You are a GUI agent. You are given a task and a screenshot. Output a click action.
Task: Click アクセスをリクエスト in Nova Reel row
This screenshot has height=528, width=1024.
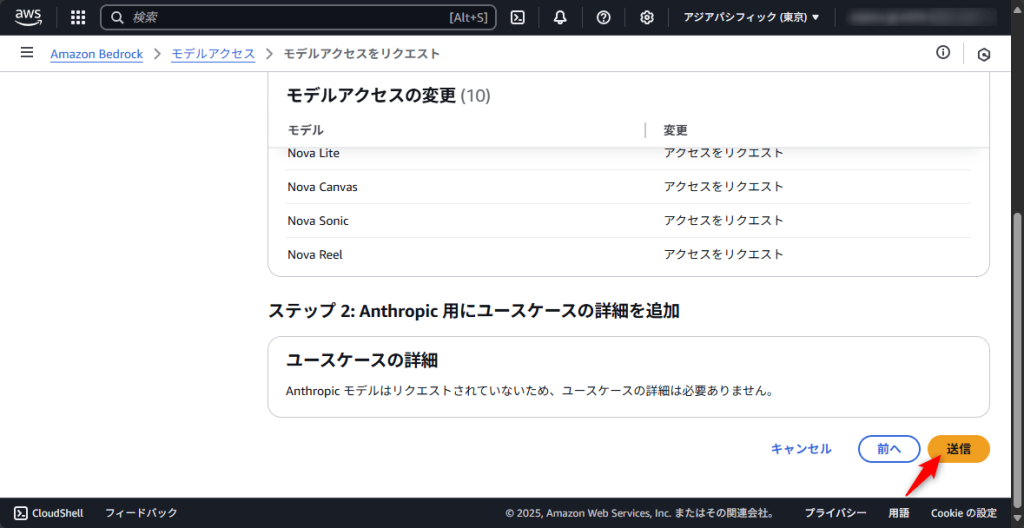(x=723, y=255)
